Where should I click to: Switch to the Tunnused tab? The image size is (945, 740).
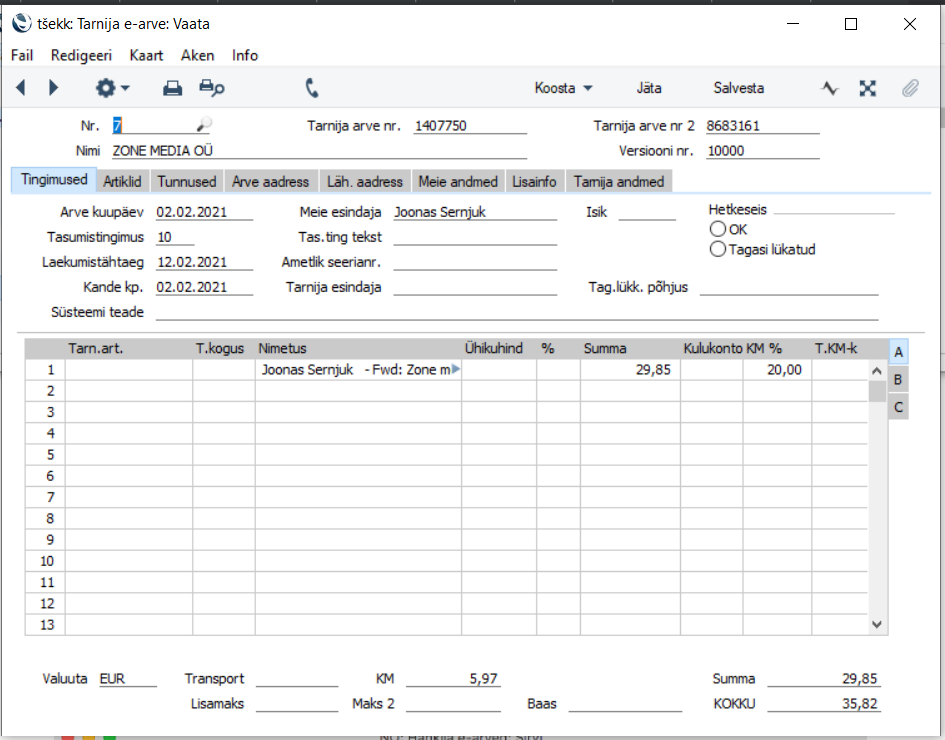pyautogui.click(x=187, y=181)
